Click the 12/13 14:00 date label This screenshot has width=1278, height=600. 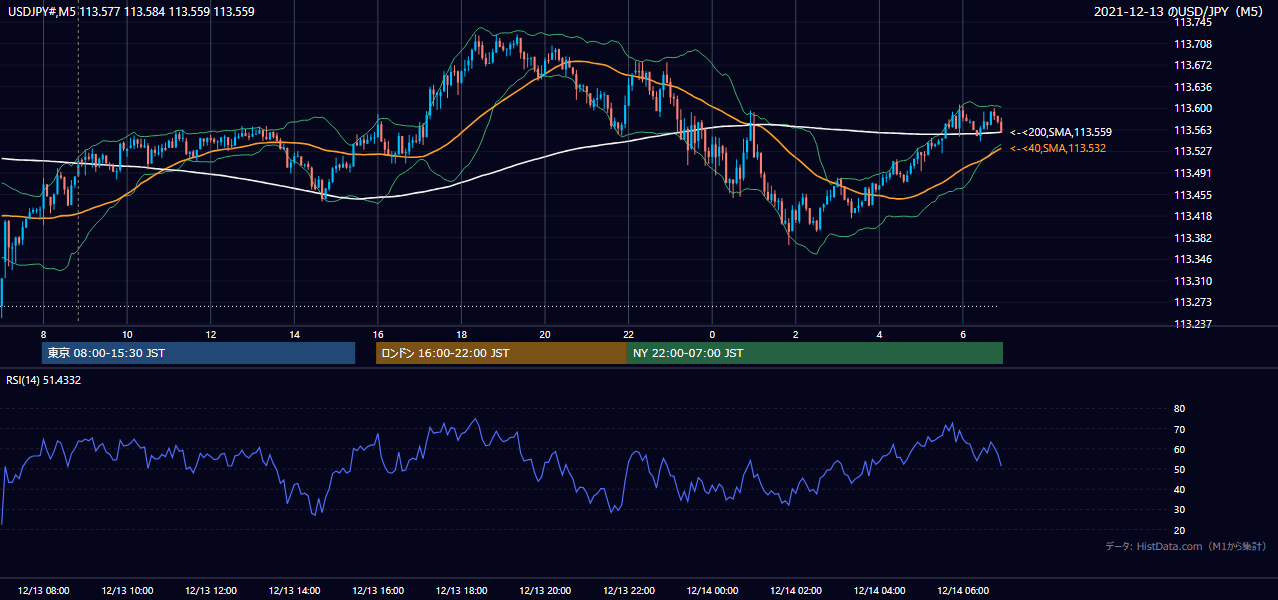[294, 591]
